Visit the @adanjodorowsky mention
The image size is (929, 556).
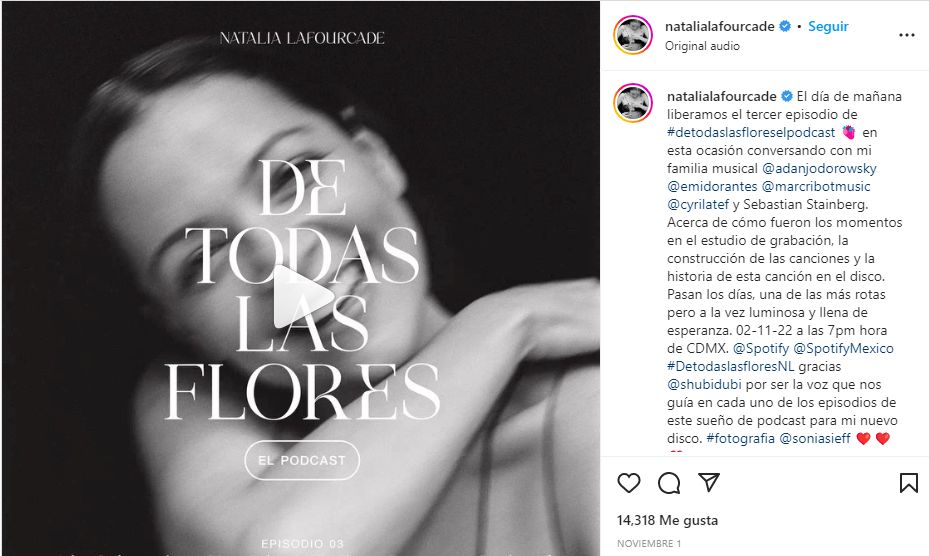[819, 168]
